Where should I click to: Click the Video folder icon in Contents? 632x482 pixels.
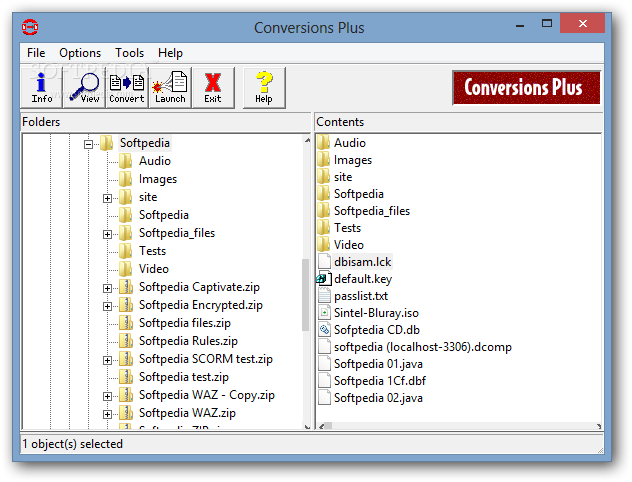coord(324,245)
